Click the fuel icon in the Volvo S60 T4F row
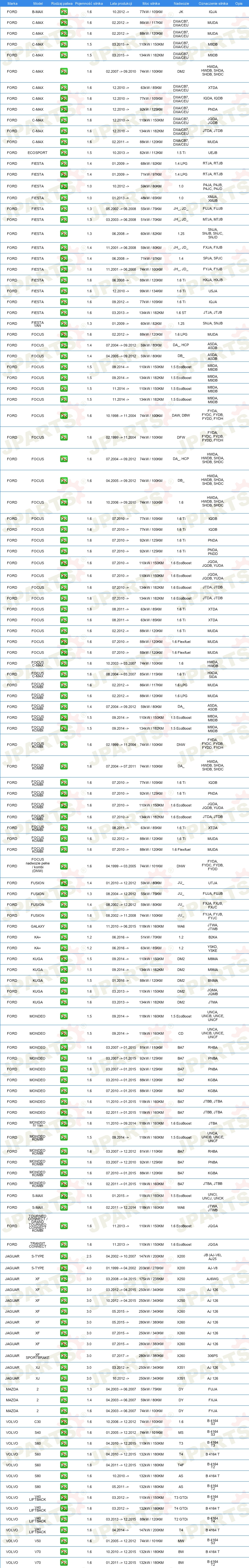The width and height of the screenshot is (249, 1568). tap(64, 1465)
